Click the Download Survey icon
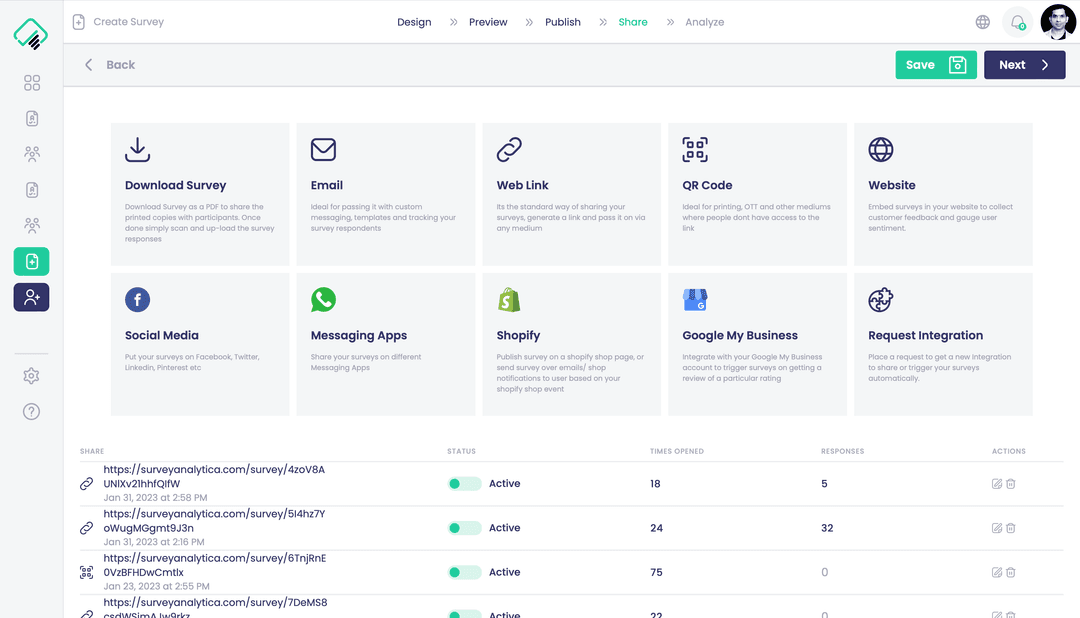This screenshot has height=618, width=1080. 137,150
